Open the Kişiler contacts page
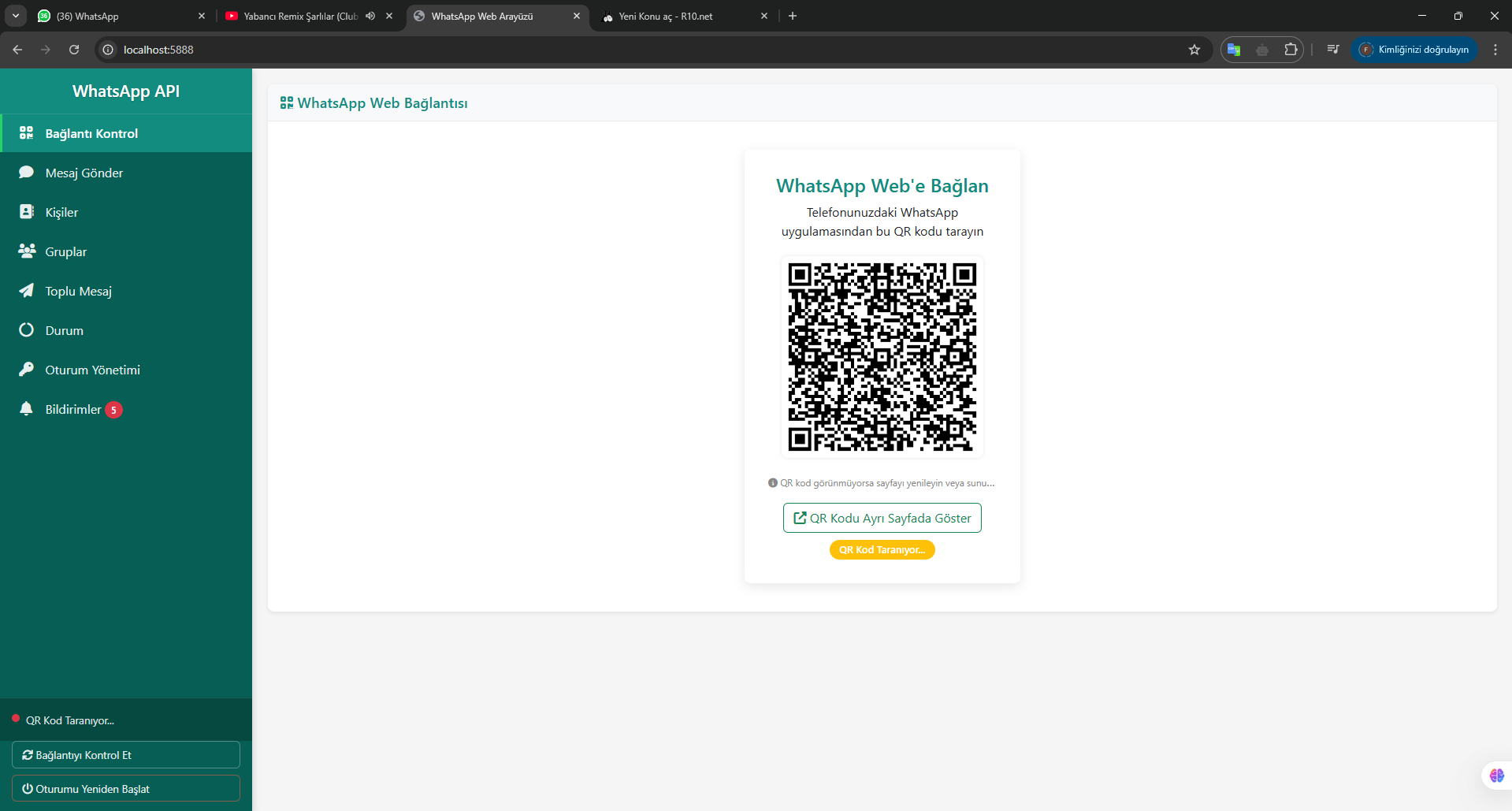The image size is (1512, 811). (126, 212)
